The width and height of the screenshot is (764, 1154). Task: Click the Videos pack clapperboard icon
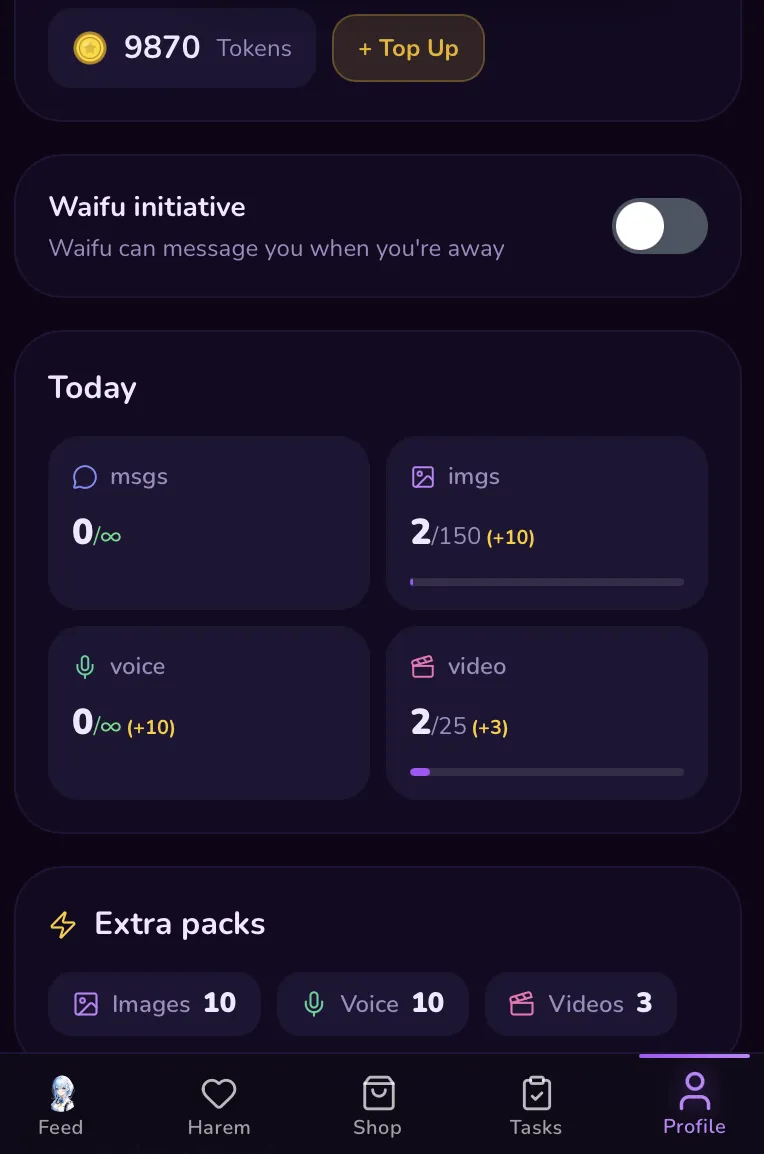pos(521,1004)
